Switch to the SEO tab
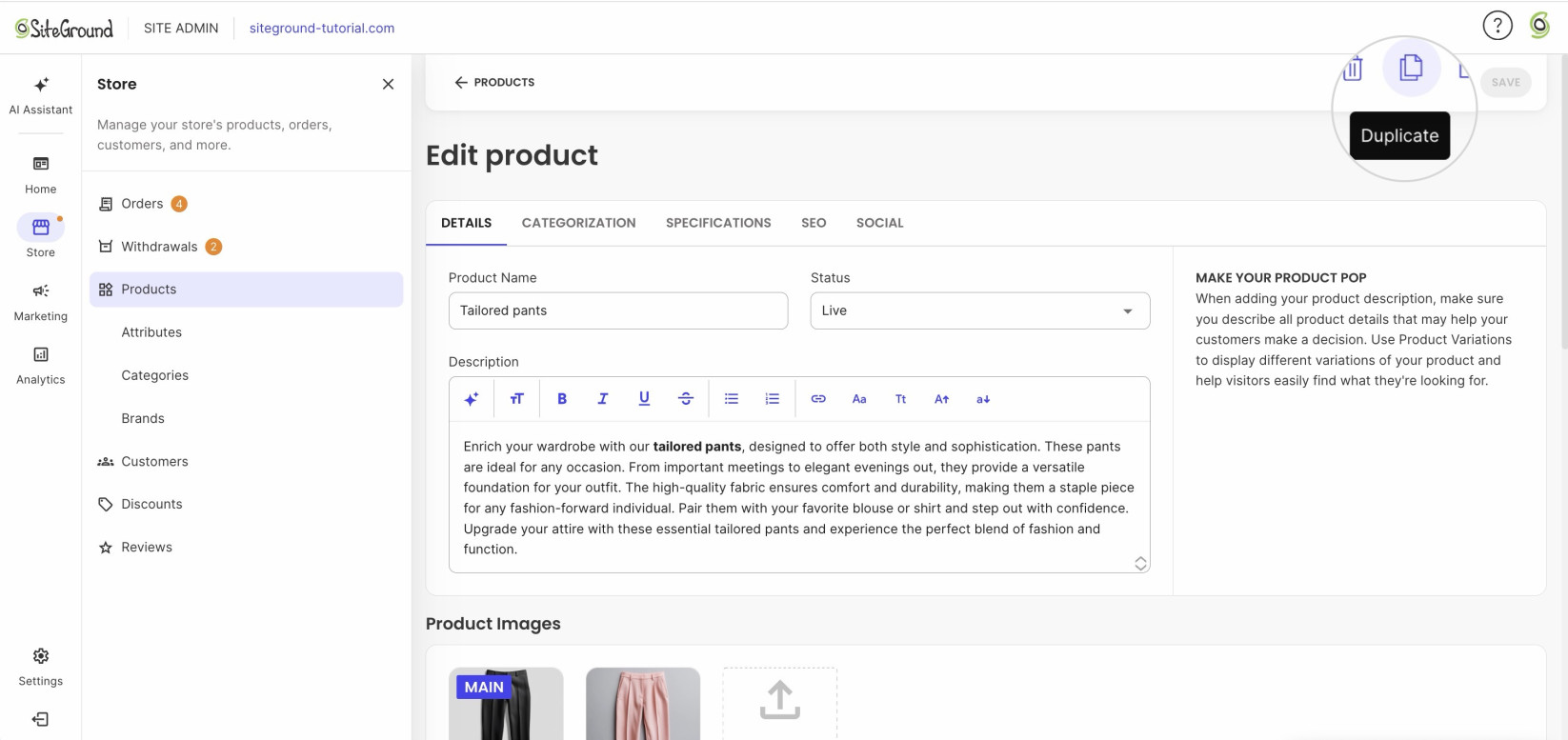1568x740 pixels. point(814,223)
